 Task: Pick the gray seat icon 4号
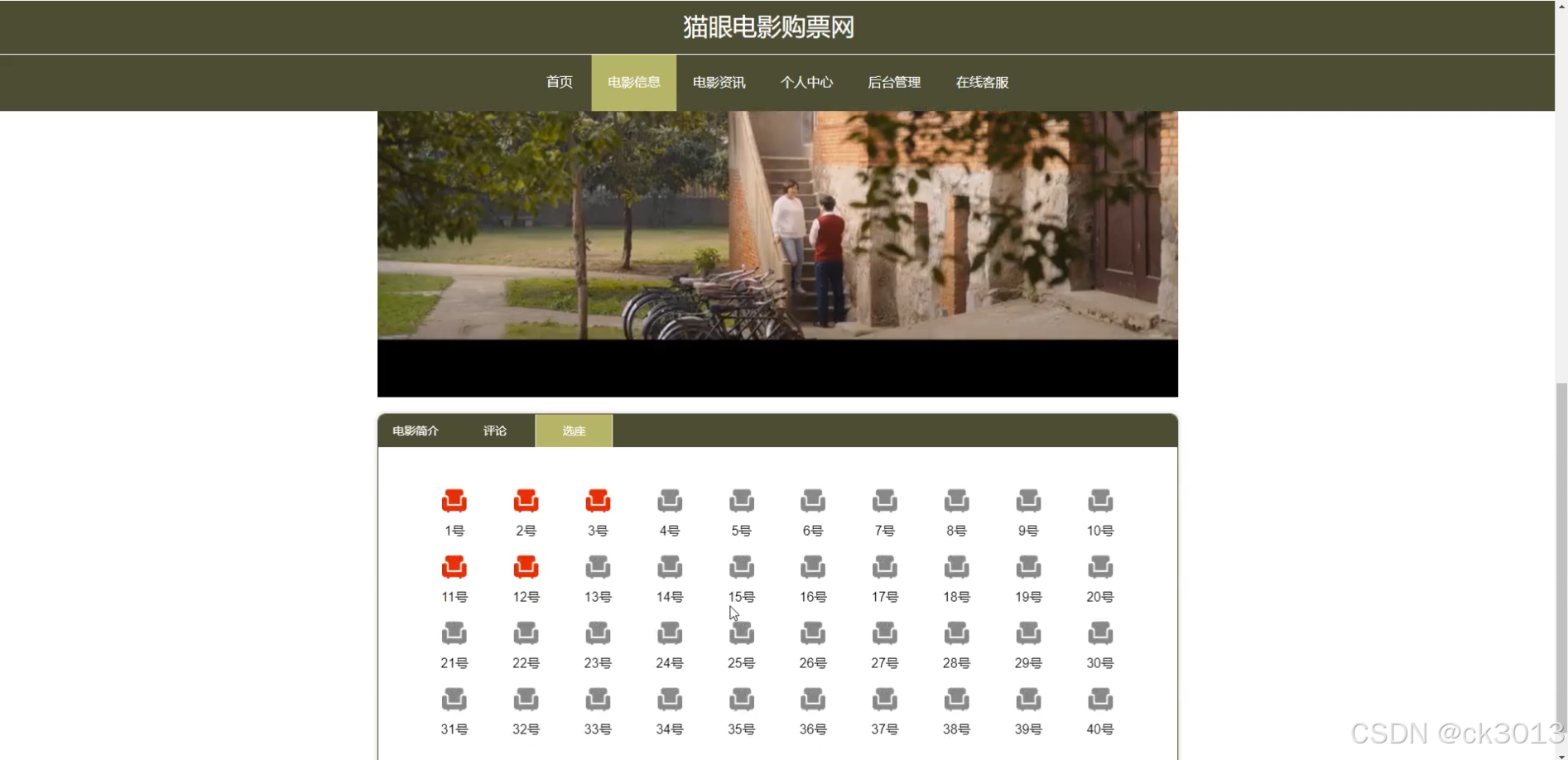tap(670, 501)
